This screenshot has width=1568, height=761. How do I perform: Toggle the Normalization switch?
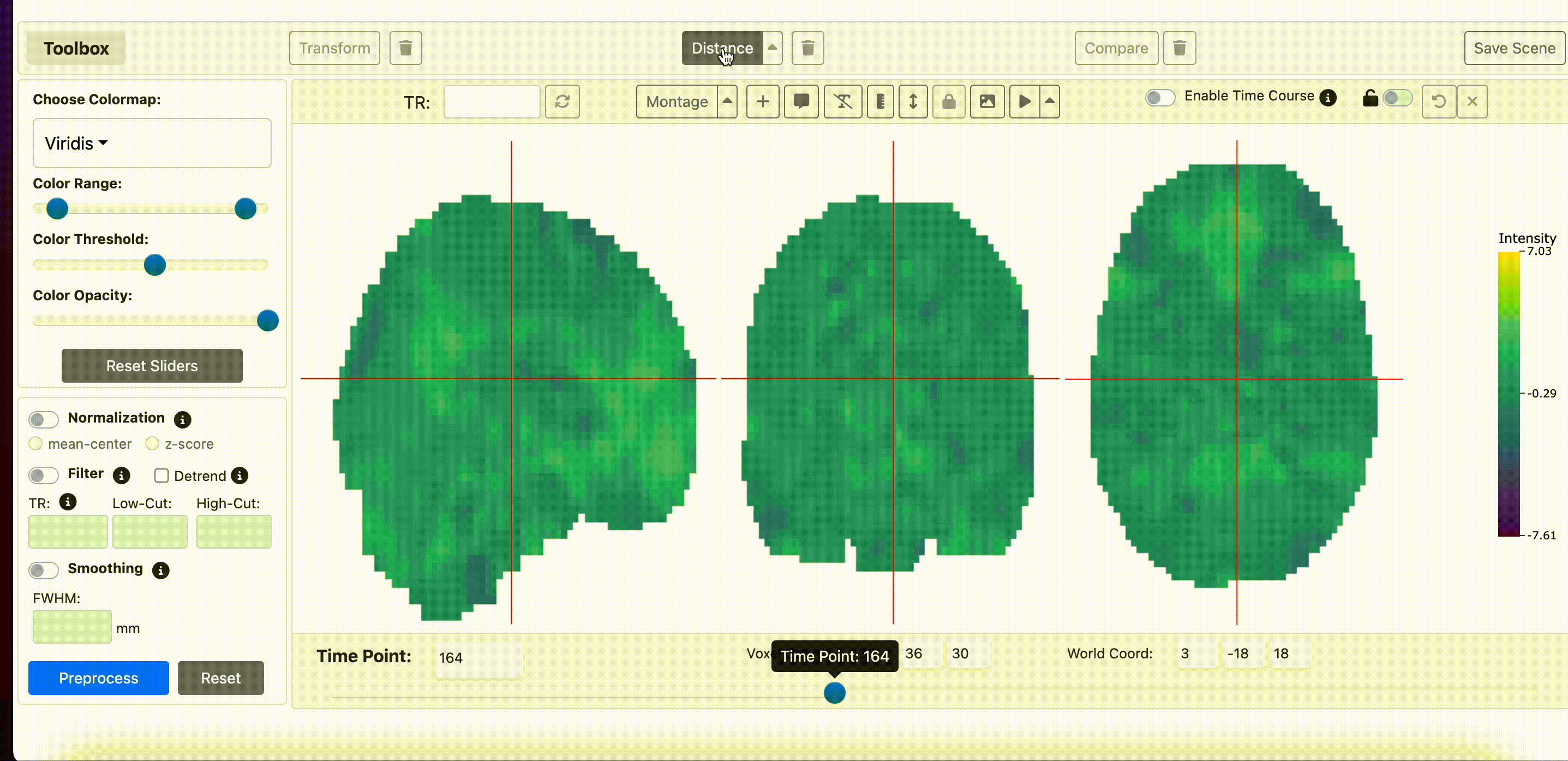(43, 419)
